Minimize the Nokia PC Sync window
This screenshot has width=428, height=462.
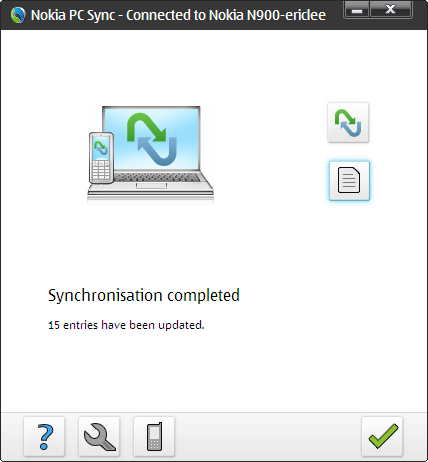[357, 10]
